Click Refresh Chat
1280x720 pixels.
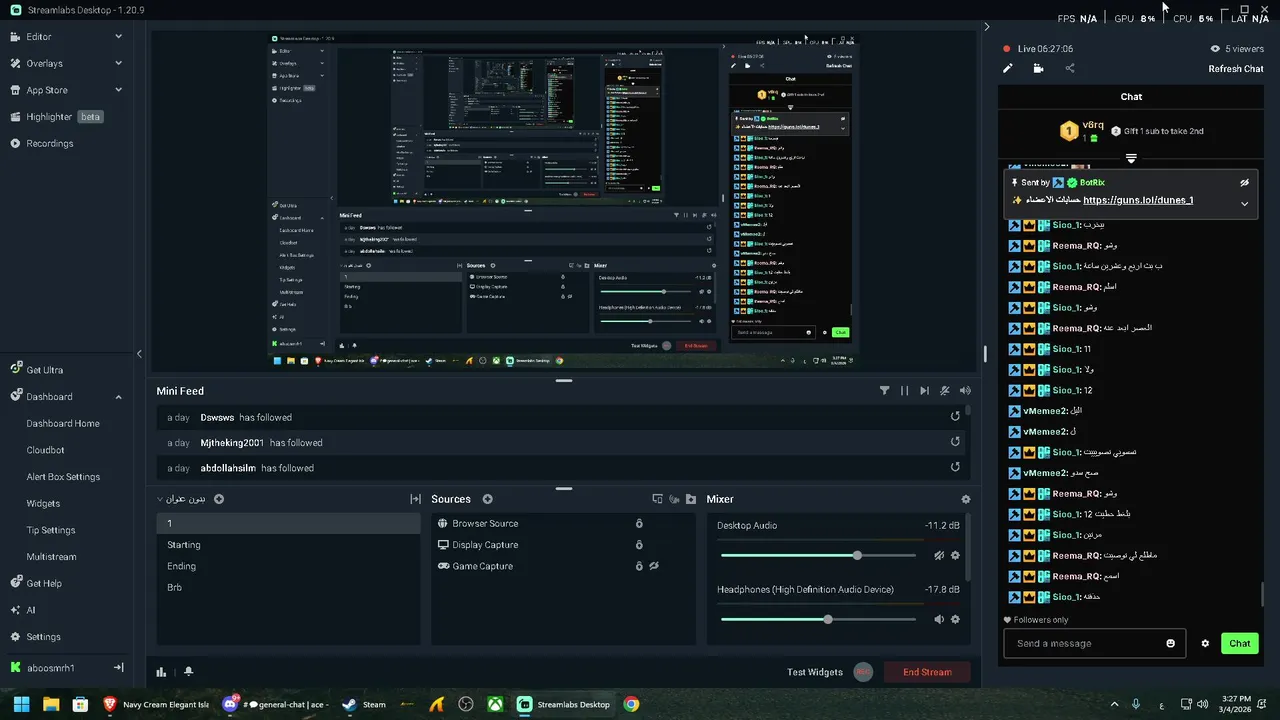pyautogui.click(x=1236, y=69)
